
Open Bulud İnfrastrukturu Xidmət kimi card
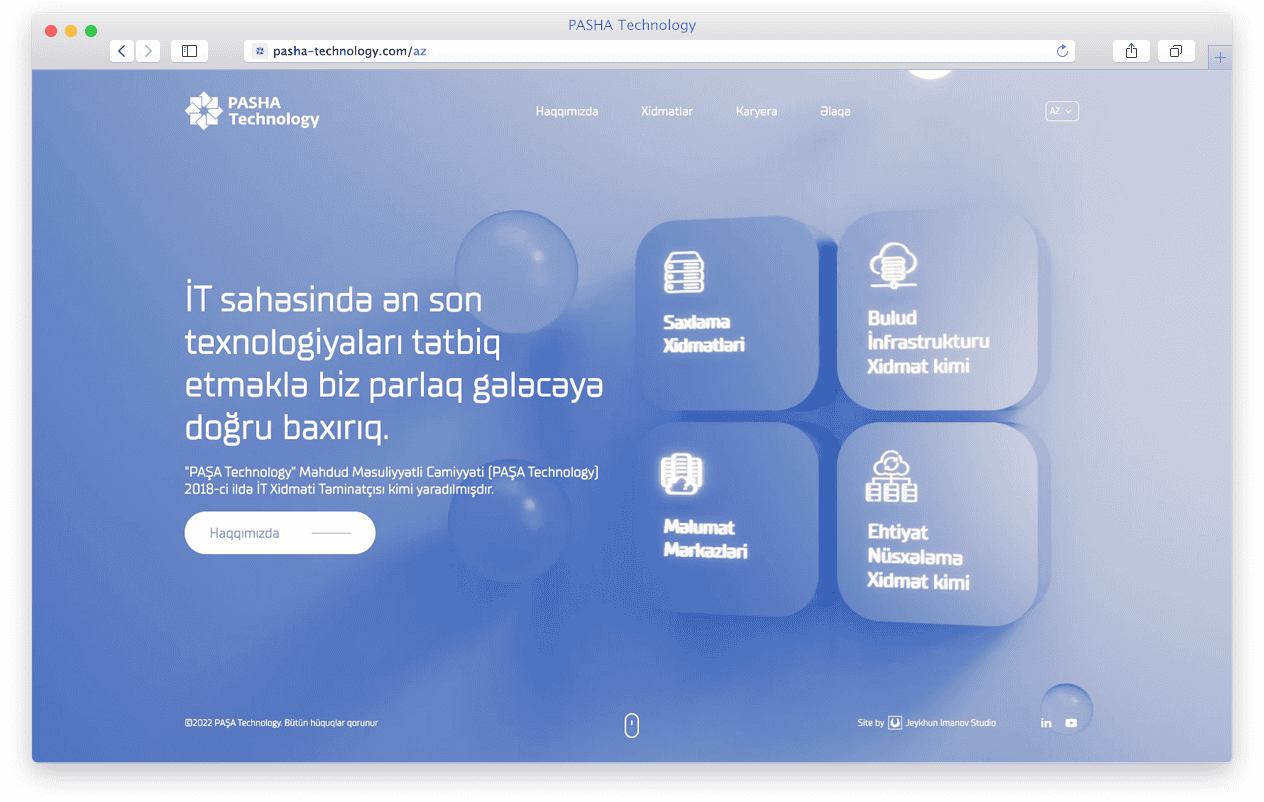coord(937,310)
